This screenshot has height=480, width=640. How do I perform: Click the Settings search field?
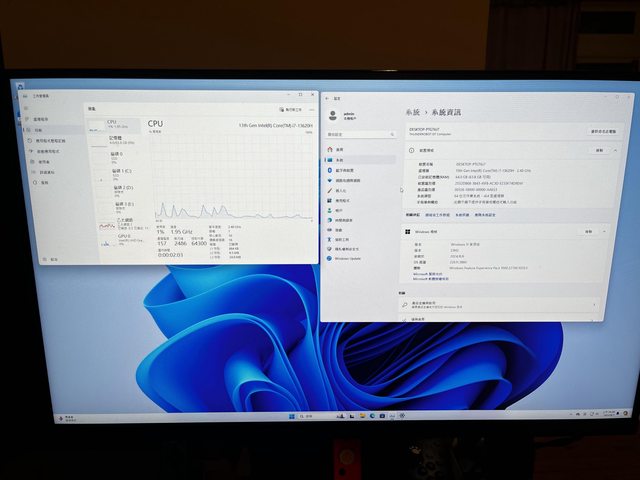click(x=360, y=134)
